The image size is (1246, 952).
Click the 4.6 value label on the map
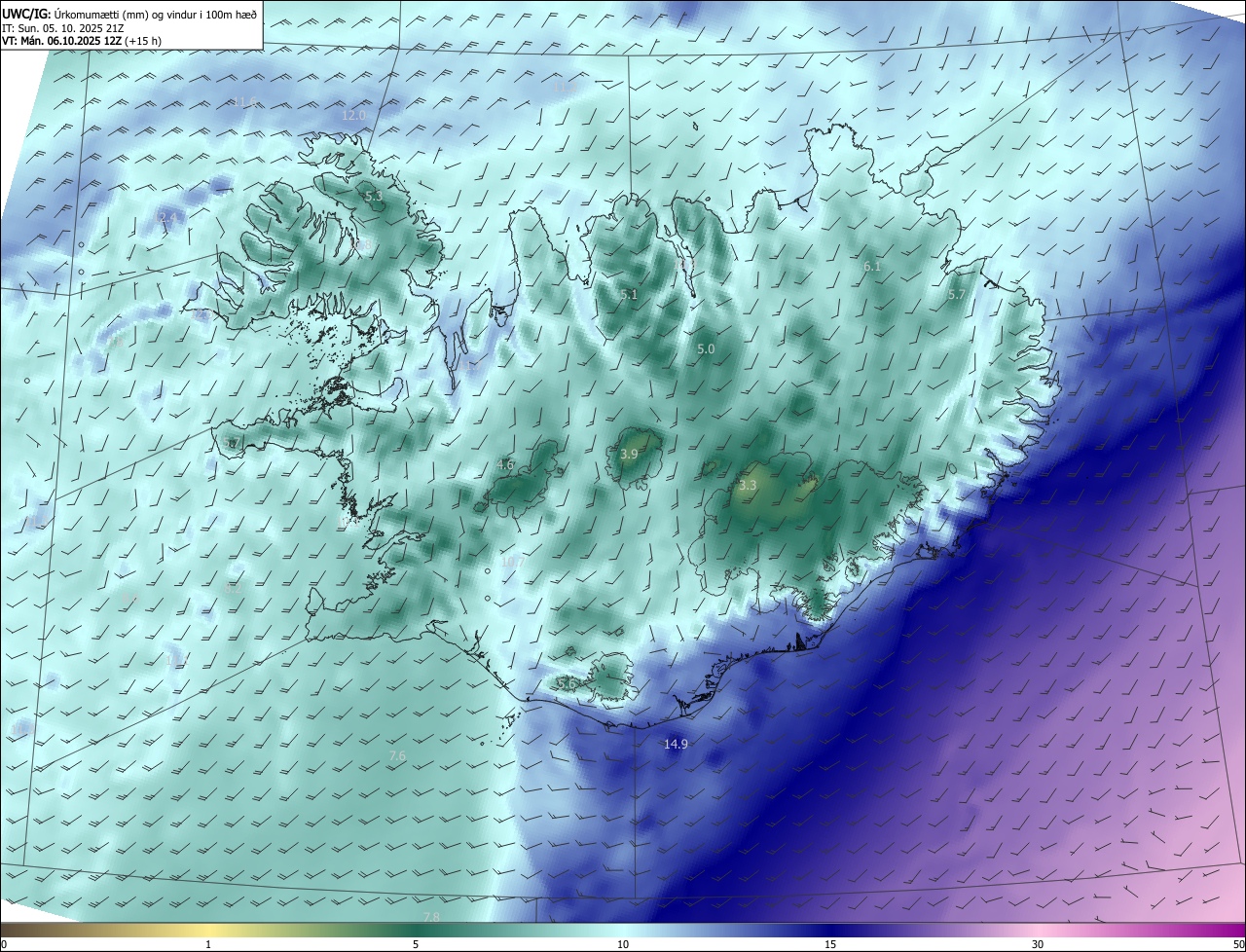(505, 464)
